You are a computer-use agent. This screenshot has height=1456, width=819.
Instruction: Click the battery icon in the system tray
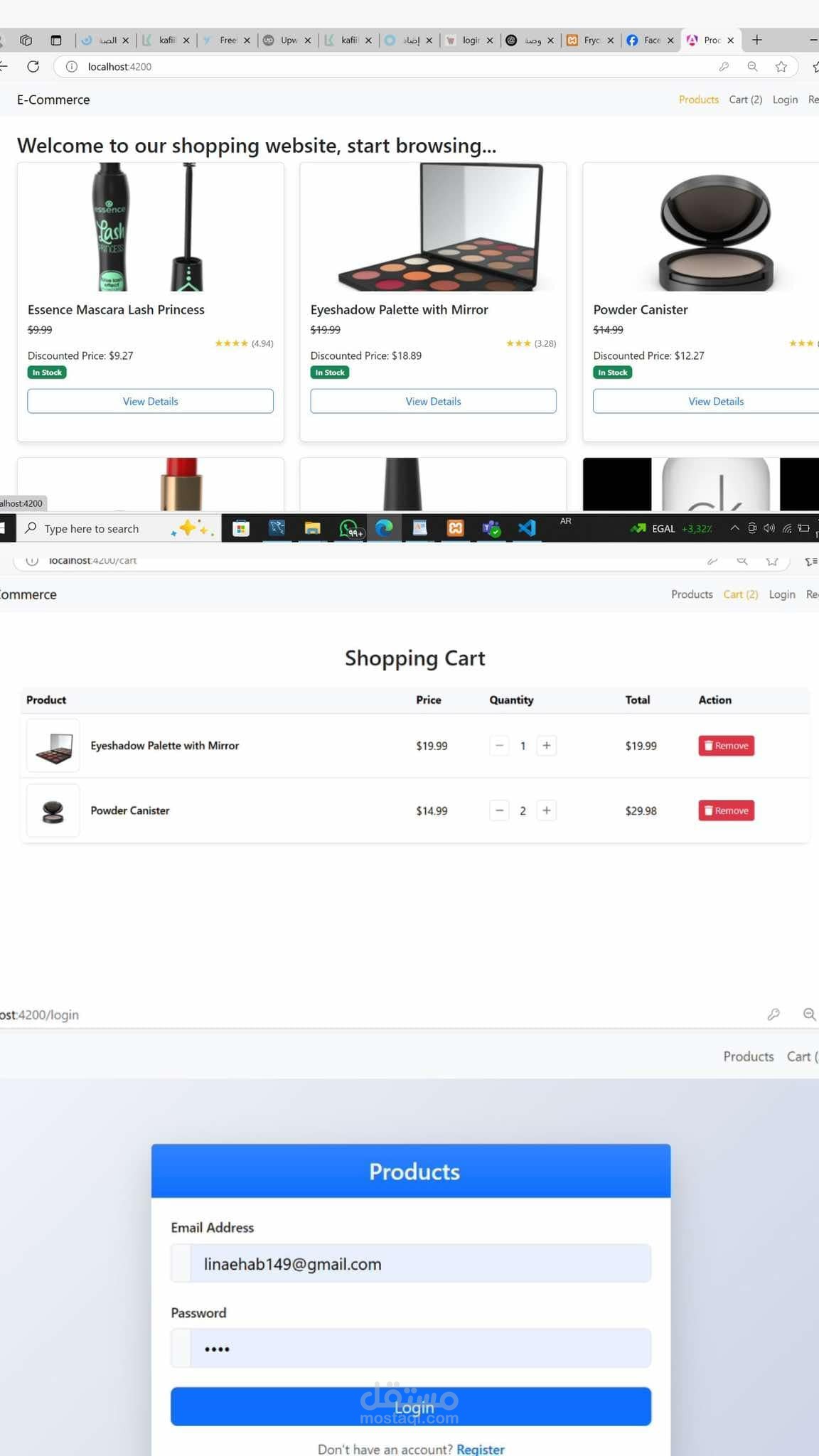(x=803, y=528)
